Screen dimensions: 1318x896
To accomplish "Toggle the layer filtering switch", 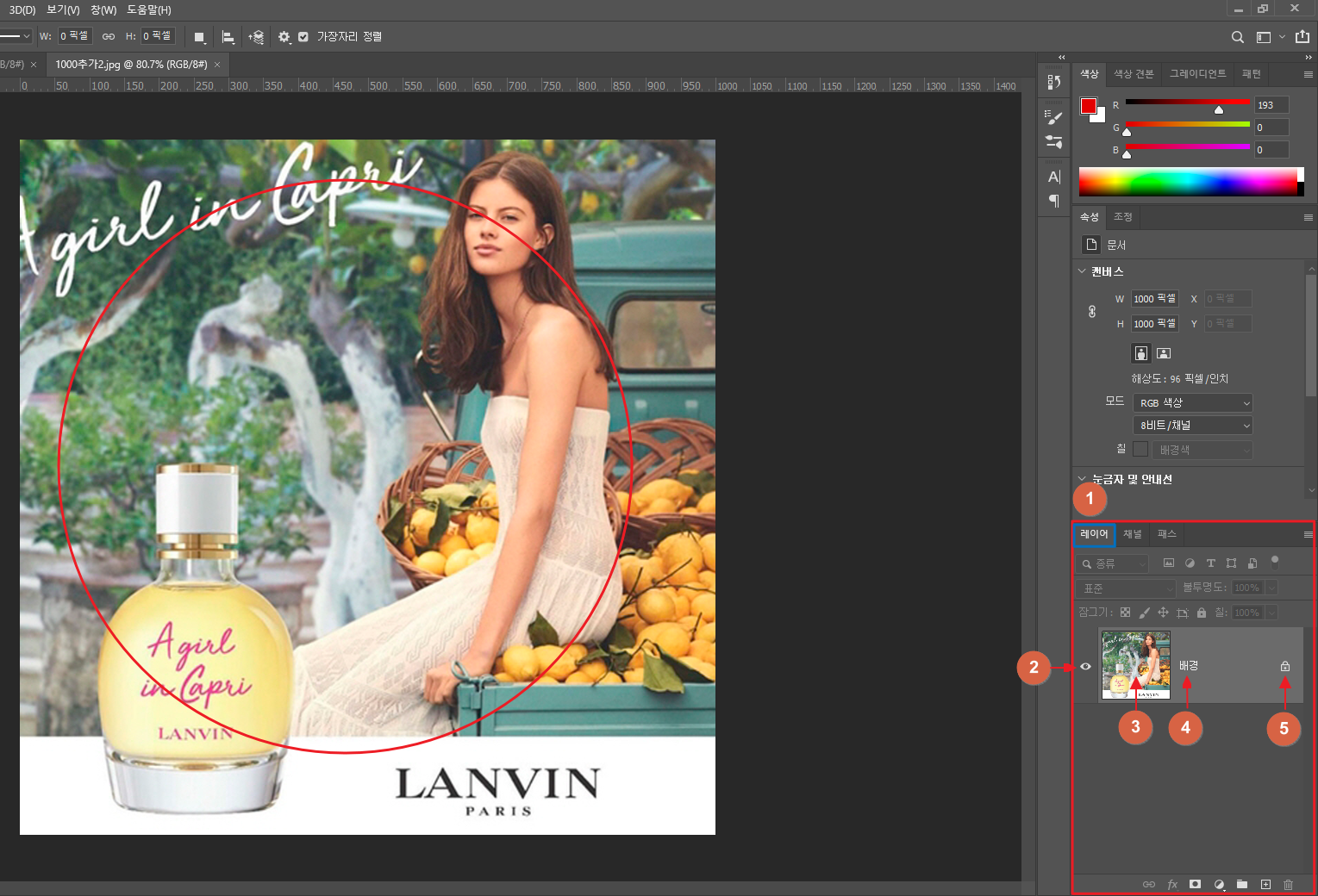I will click(x=1275, y=562).
